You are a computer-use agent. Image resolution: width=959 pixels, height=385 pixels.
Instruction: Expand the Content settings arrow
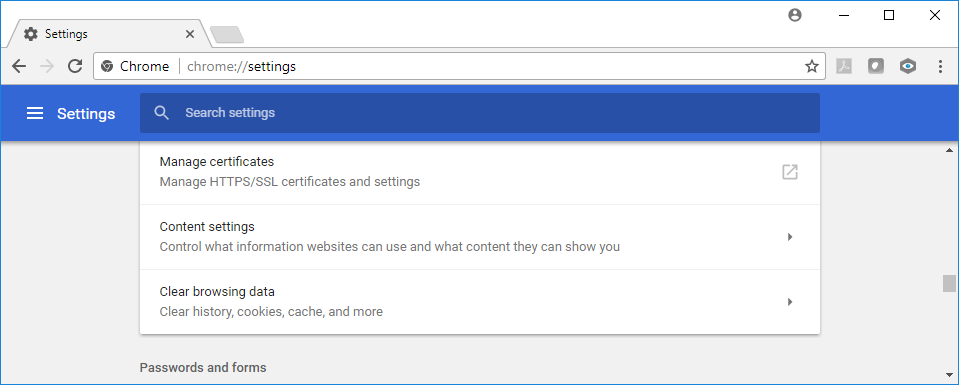pyautogui.click(x=790, y=237)
